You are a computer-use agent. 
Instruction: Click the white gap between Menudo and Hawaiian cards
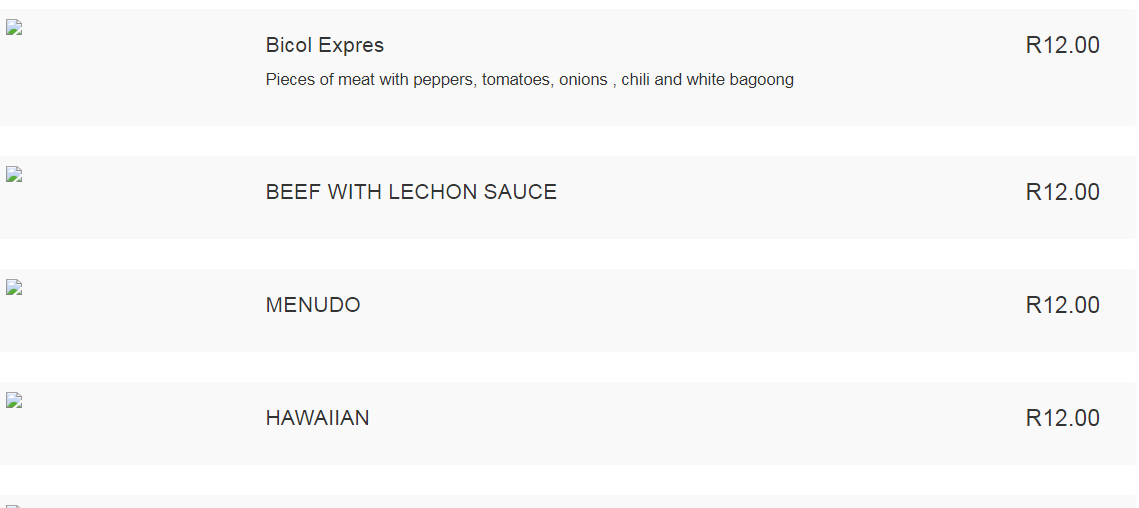point(567,367)
